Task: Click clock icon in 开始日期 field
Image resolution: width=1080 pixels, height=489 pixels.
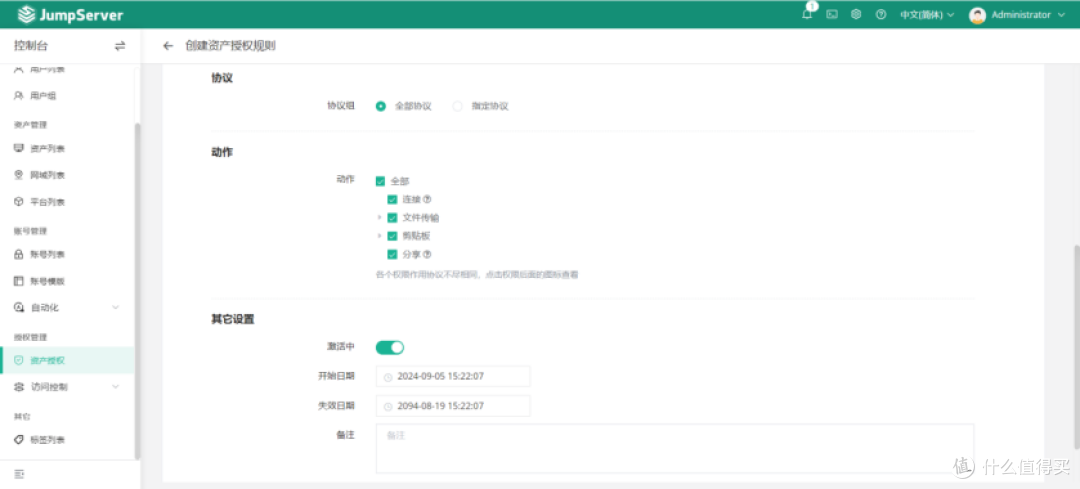Action: (388, 377)
